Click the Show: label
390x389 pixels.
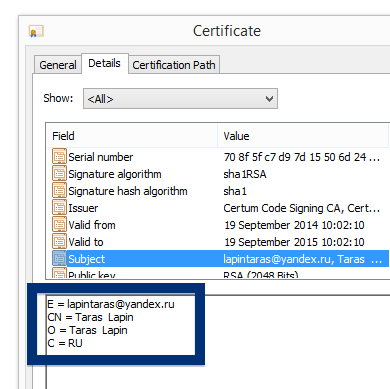point(58,98)
